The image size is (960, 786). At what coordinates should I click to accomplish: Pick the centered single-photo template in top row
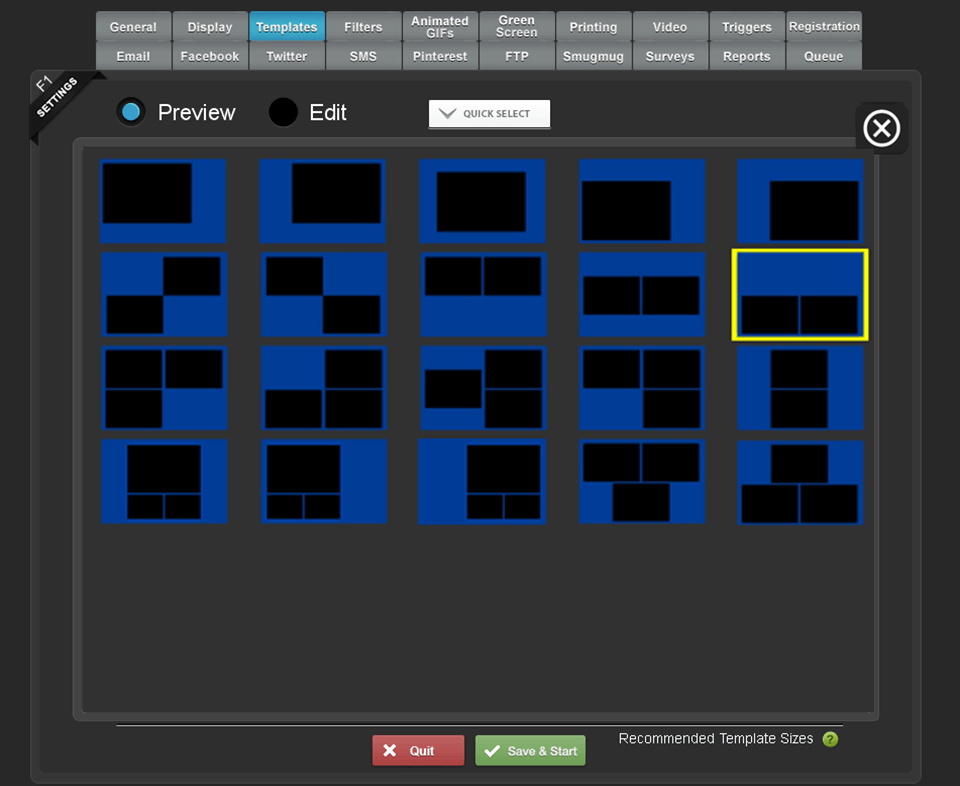pyautogui.click(x=482, y=201)
